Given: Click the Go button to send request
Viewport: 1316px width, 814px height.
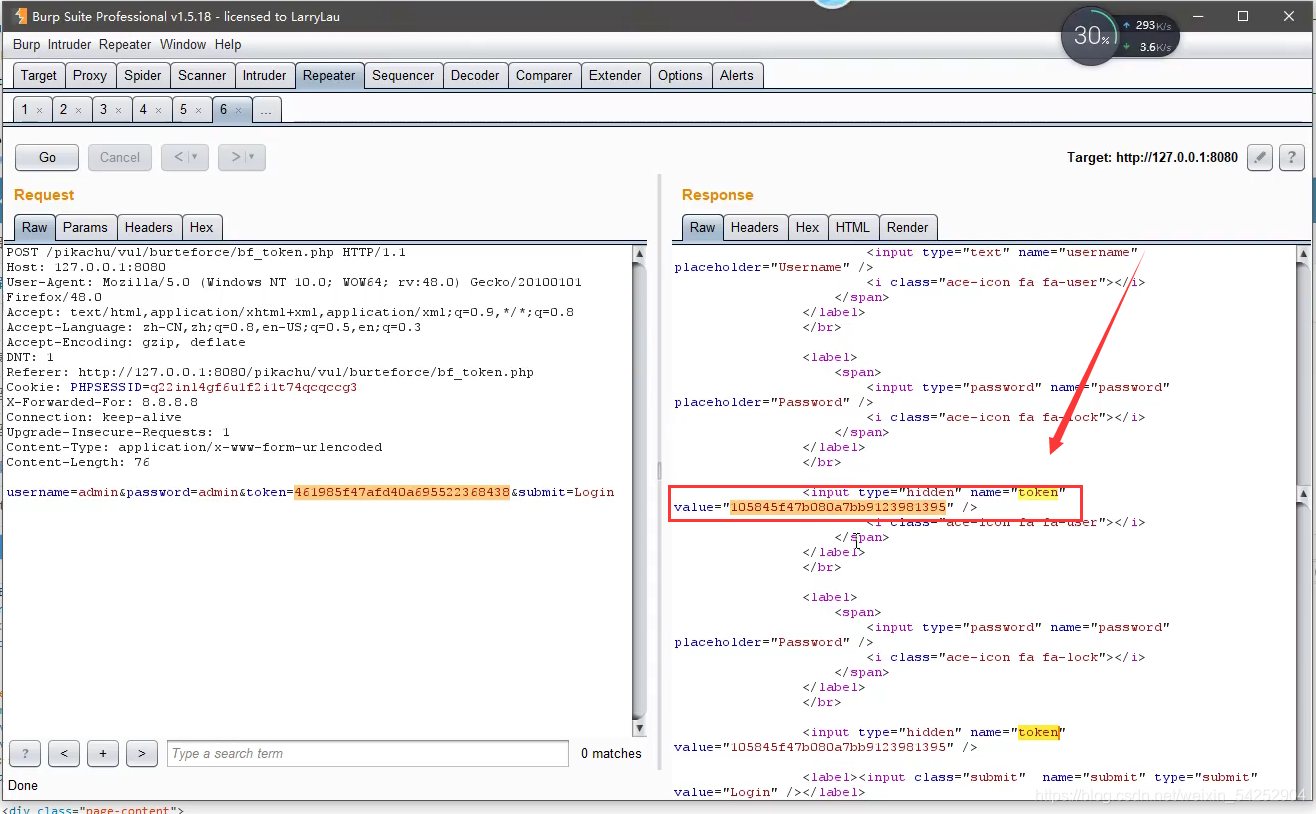Looking at the screenshot, I should tap(47, 157).
